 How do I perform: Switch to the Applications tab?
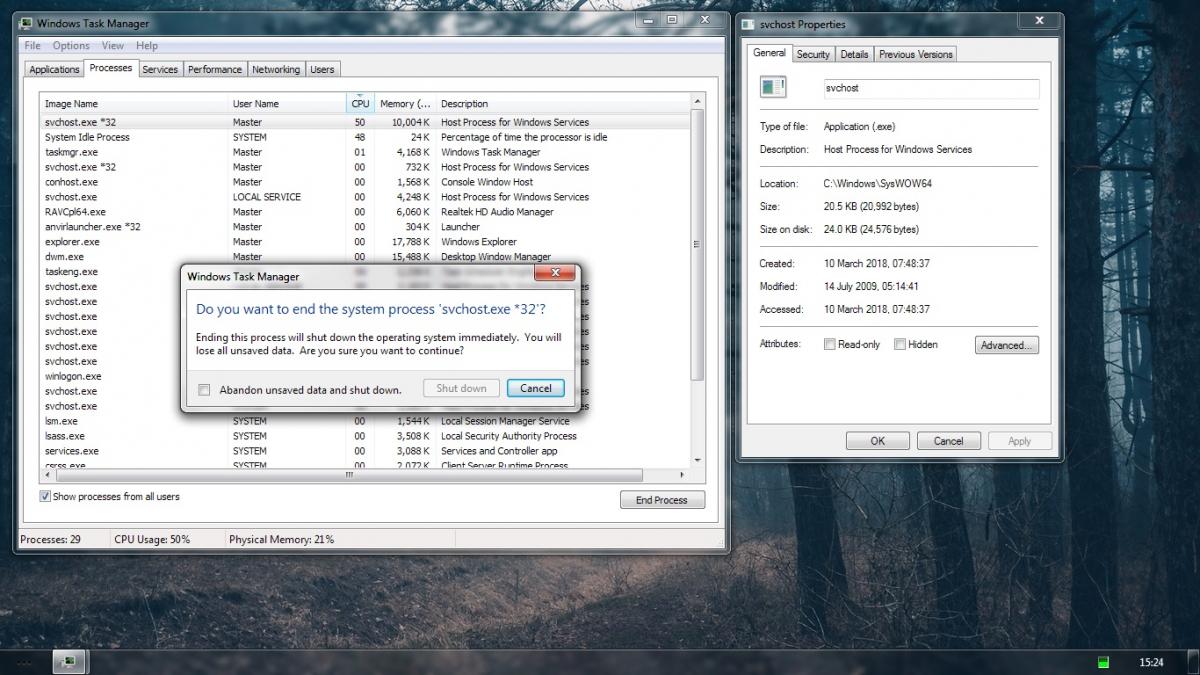click(x=54, y=70)
